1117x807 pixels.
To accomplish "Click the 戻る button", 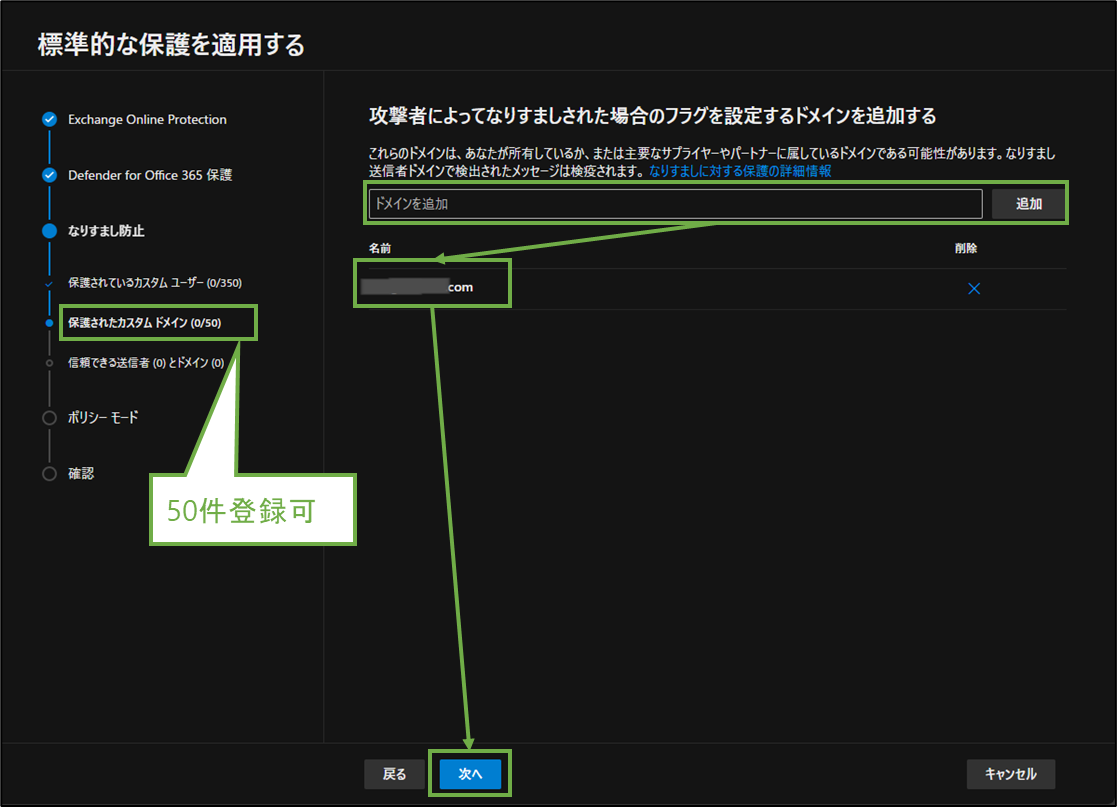I will pyautogui.click(x=395, y=774).
